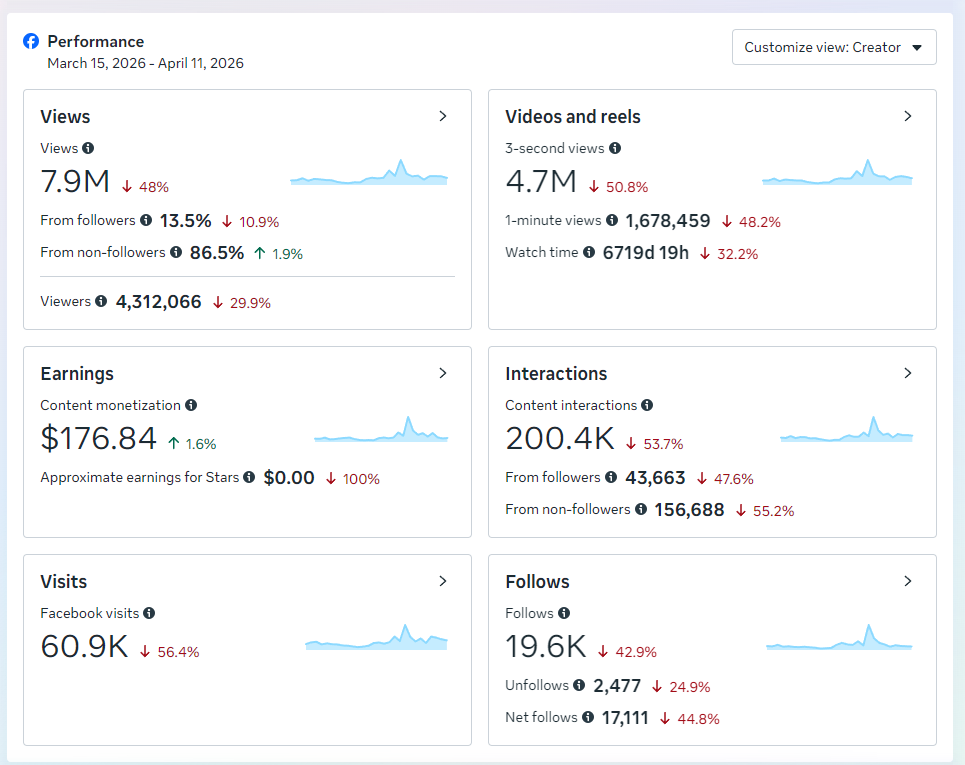
Task: Click info icon for Approximate earnings for Stars
Action: coord(249,477)
